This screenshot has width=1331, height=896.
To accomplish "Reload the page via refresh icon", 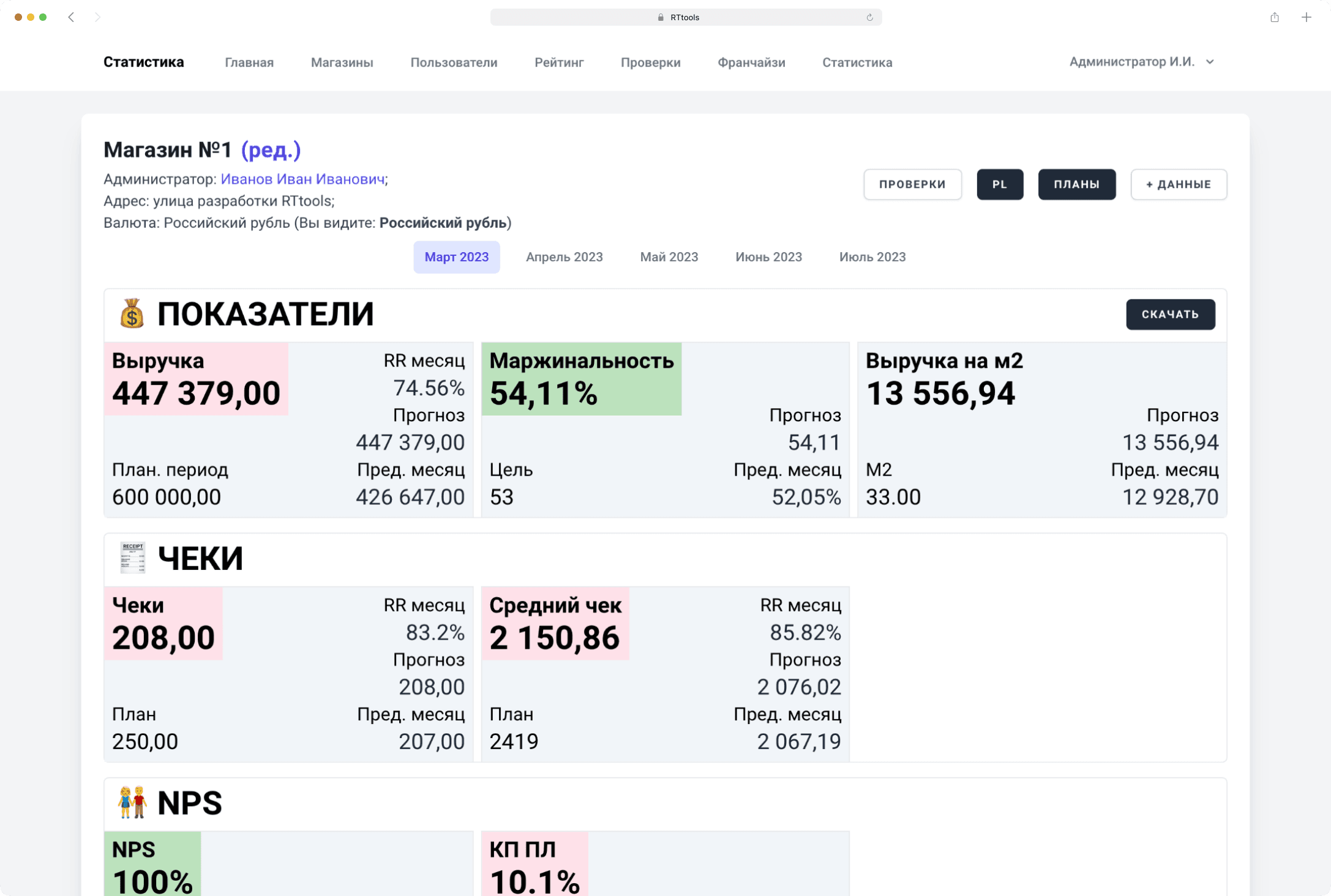I will point(869,17).
